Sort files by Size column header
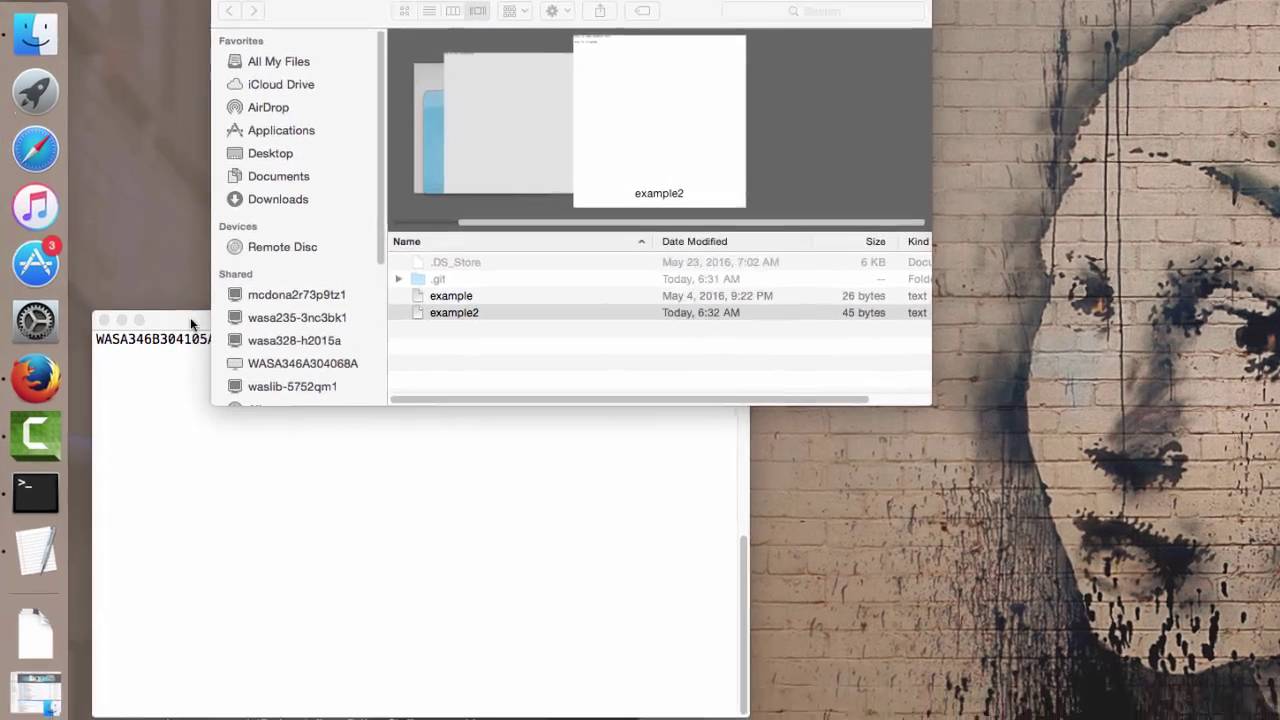This screenshot has width=1280, height=720. click(x=875, y=241)
